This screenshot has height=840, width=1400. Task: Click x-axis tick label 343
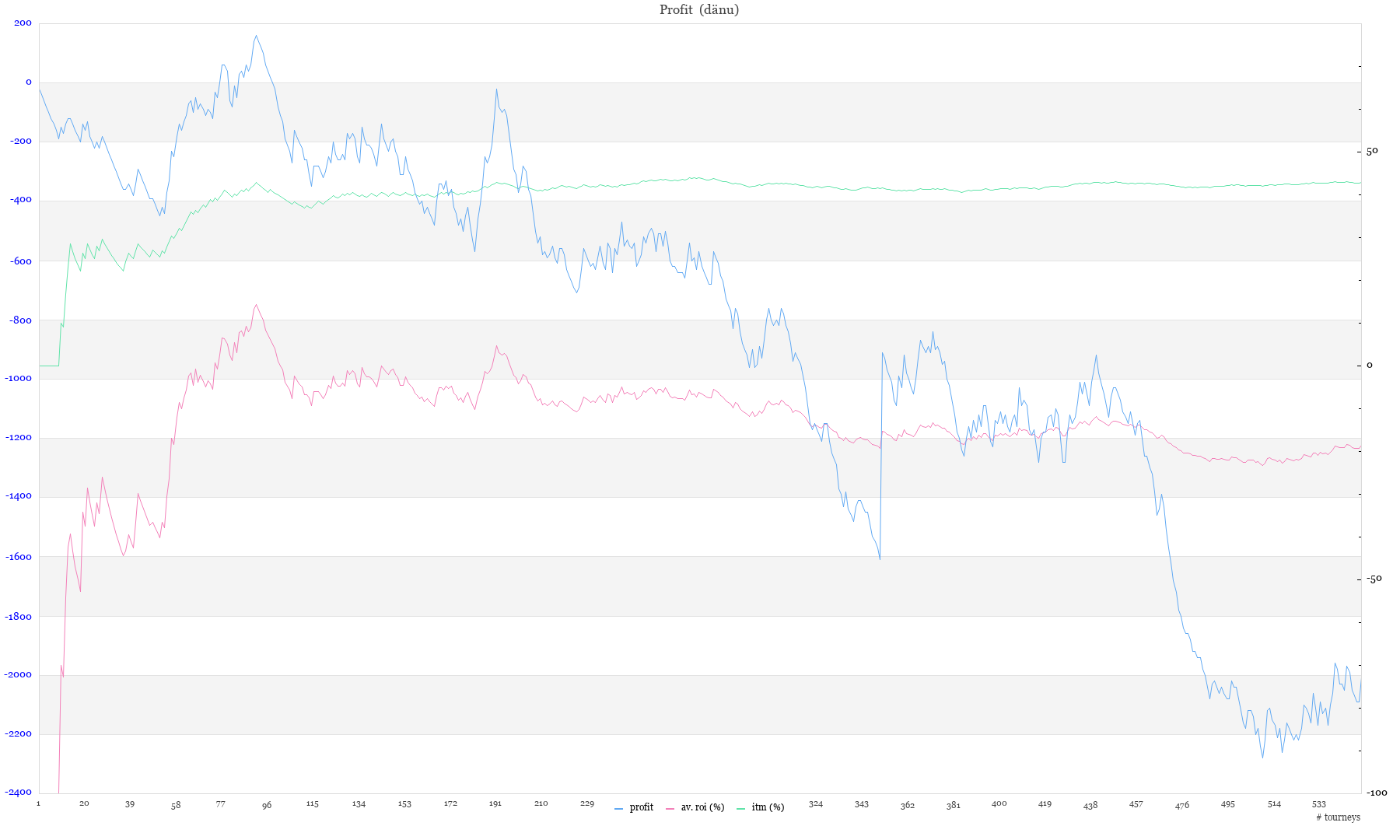point(861,804)
